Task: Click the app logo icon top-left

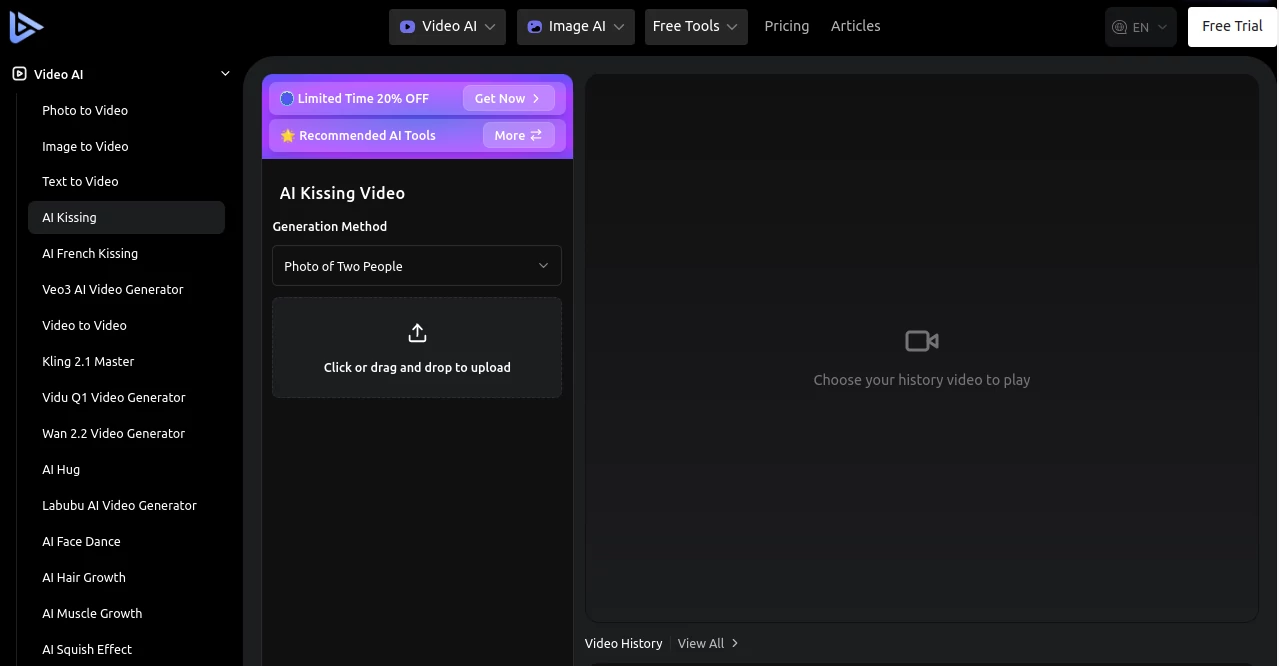Action: (26, 26)
